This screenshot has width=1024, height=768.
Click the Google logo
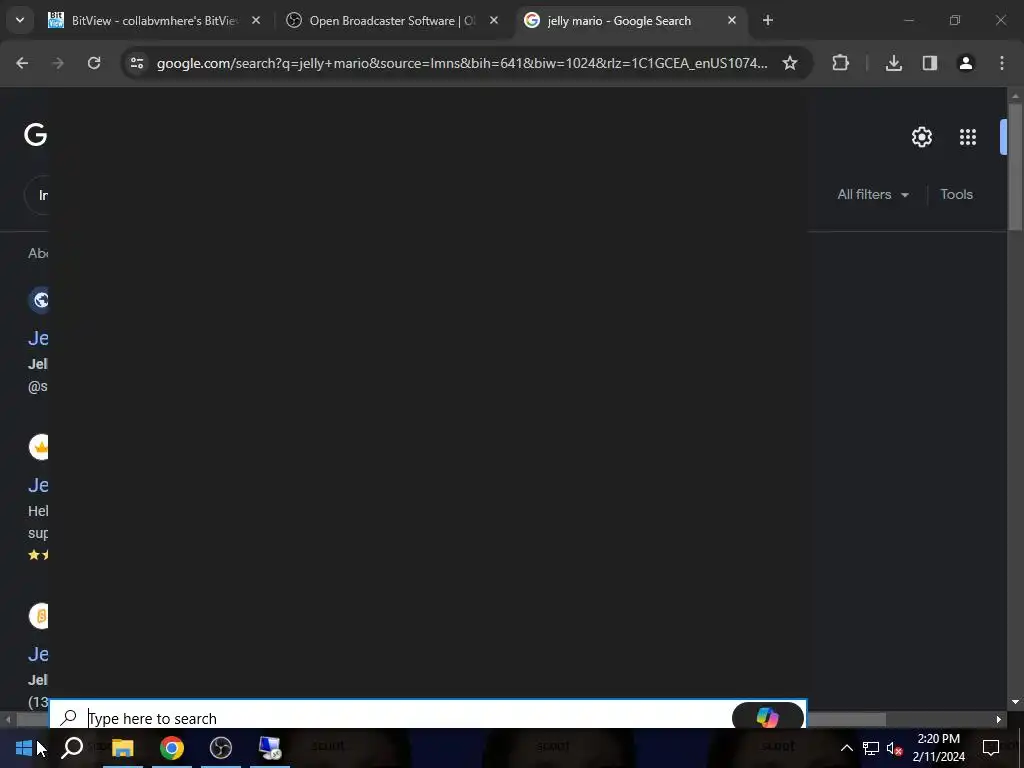click(35, 135)
